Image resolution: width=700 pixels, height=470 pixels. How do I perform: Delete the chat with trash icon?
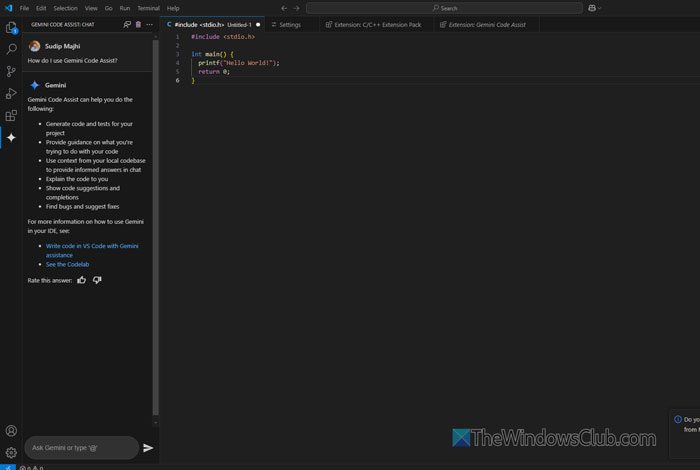138,24
